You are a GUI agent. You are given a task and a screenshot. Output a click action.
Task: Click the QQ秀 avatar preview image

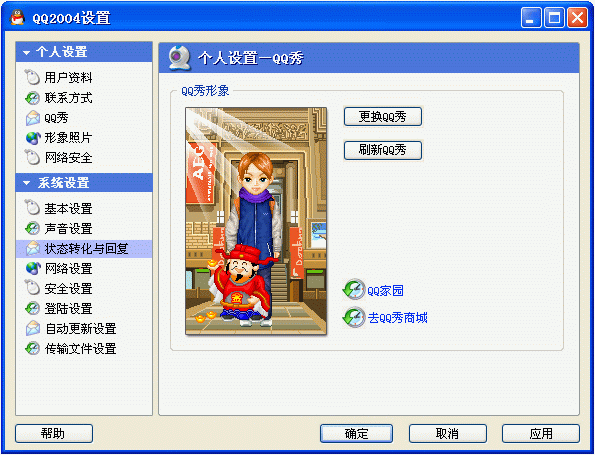click(256, 221)
